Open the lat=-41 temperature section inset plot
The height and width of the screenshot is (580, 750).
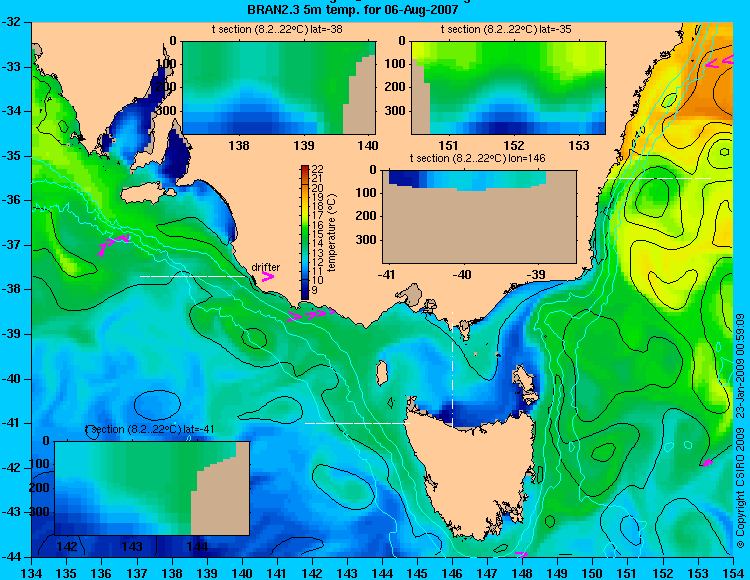pyautogui.click(x=152, y=488)
